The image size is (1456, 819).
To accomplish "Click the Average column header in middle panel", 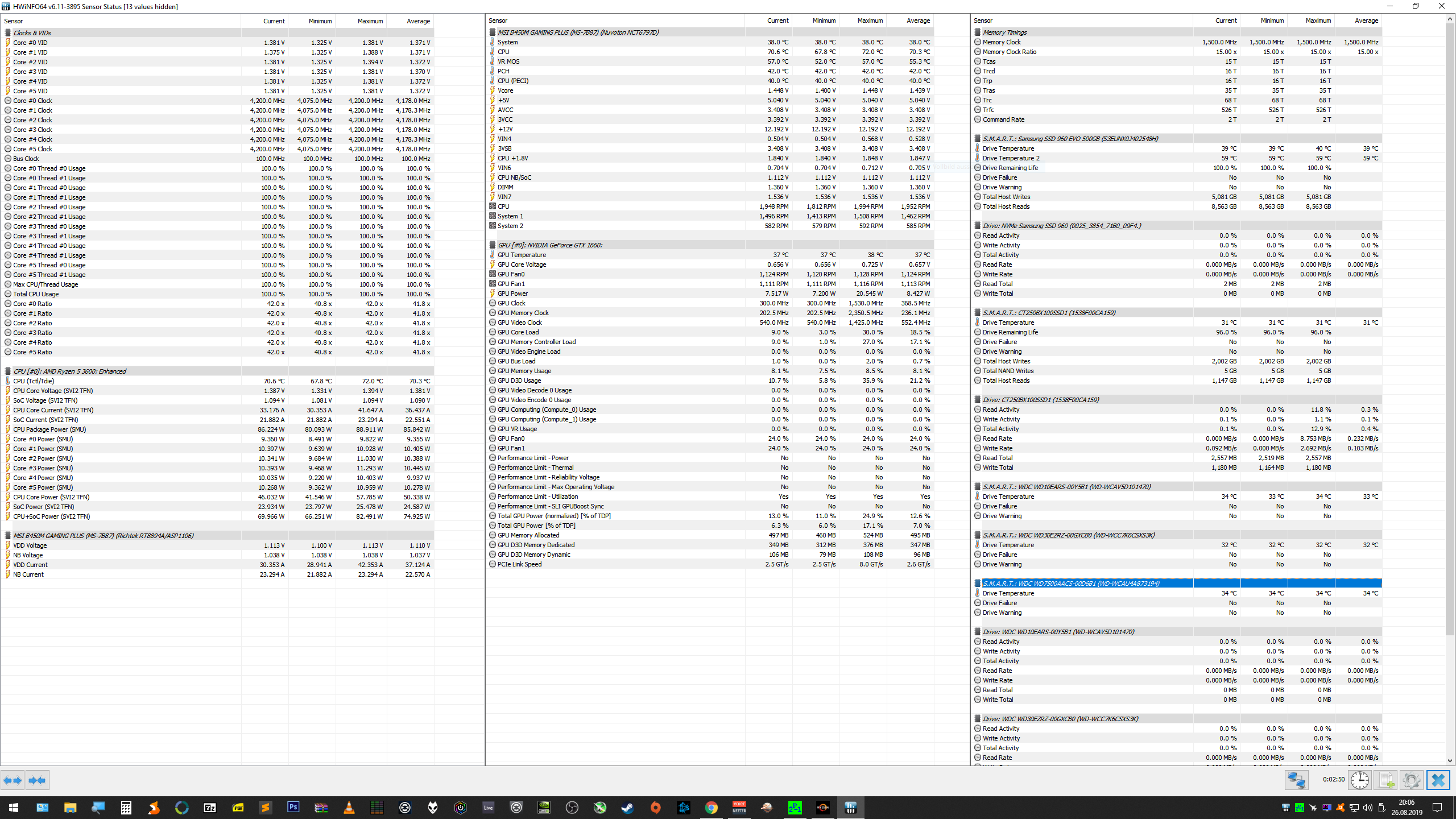I will (917, 20).
